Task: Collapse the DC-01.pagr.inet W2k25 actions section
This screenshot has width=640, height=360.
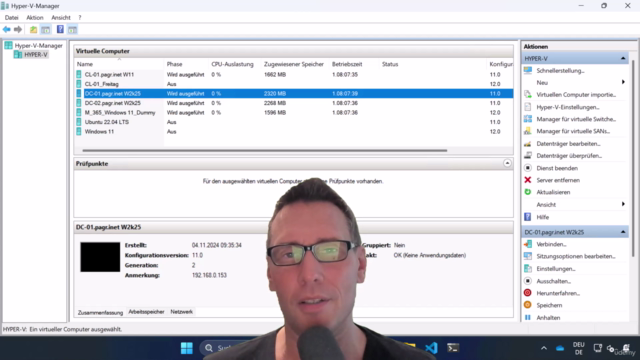Action: [623, 232]
